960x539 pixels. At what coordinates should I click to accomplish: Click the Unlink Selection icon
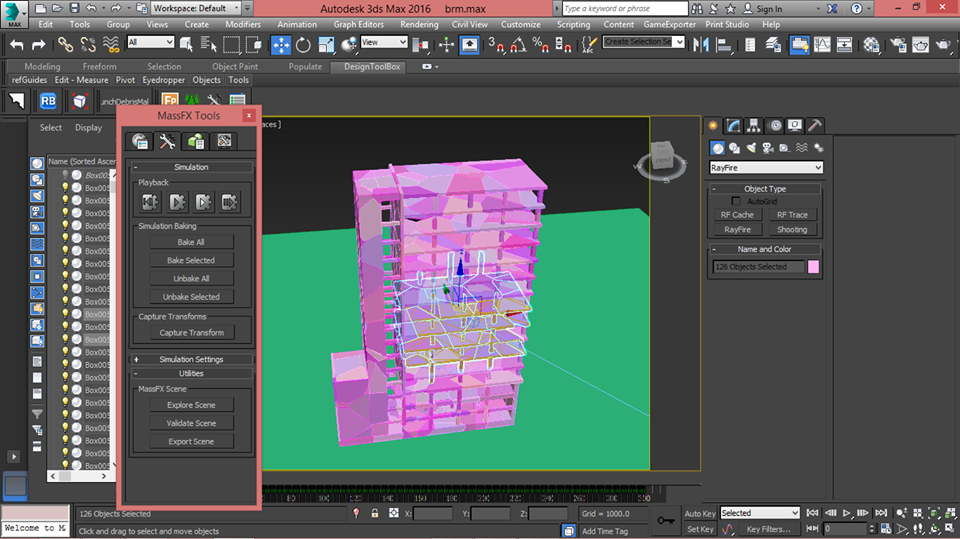click(x=88, y=45)
